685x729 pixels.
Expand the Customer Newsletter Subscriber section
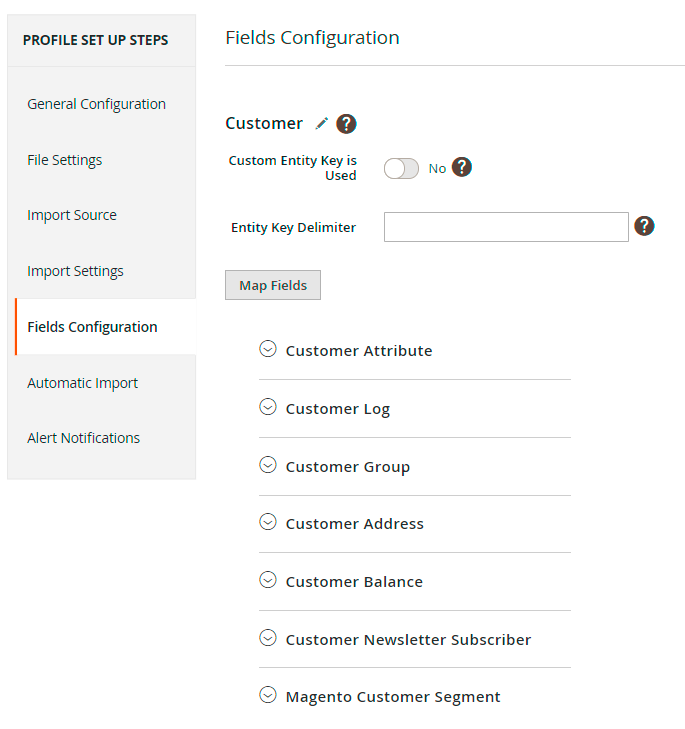pos(407,640)
